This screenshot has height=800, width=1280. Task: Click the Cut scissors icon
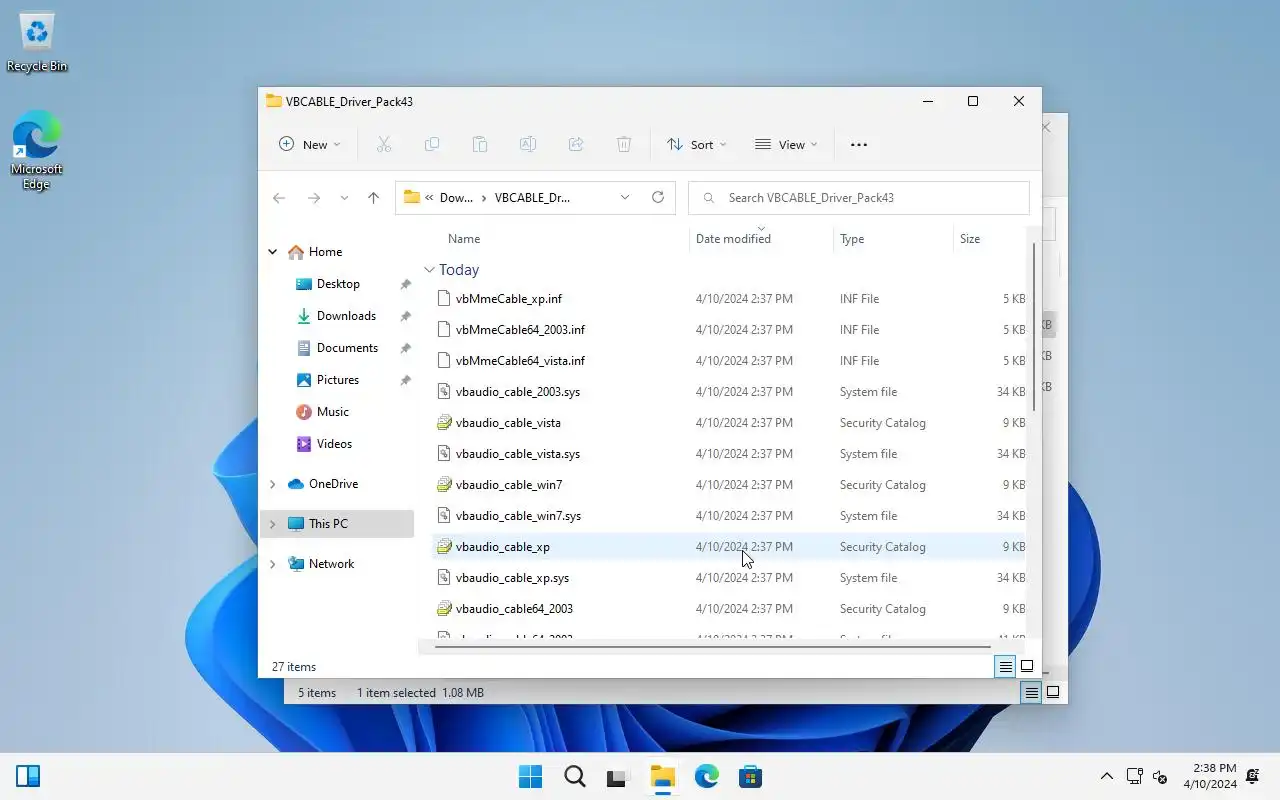point(383,144)
